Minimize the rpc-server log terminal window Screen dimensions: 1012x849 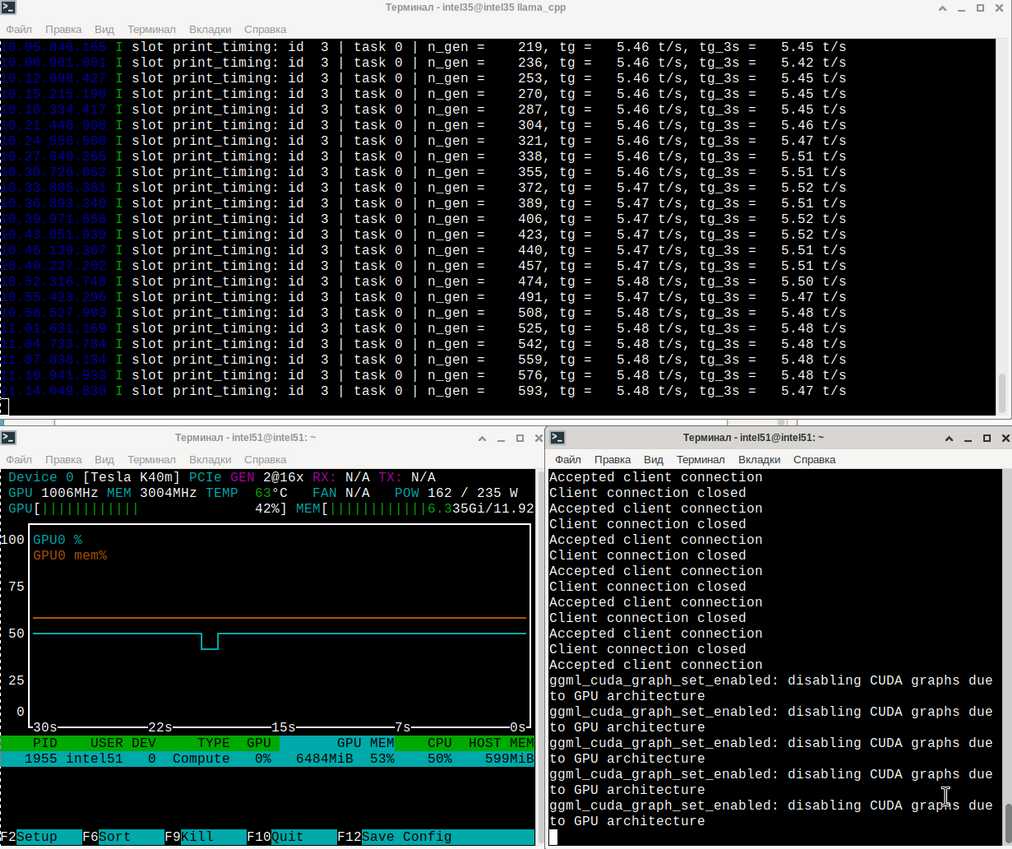point(967,438)
